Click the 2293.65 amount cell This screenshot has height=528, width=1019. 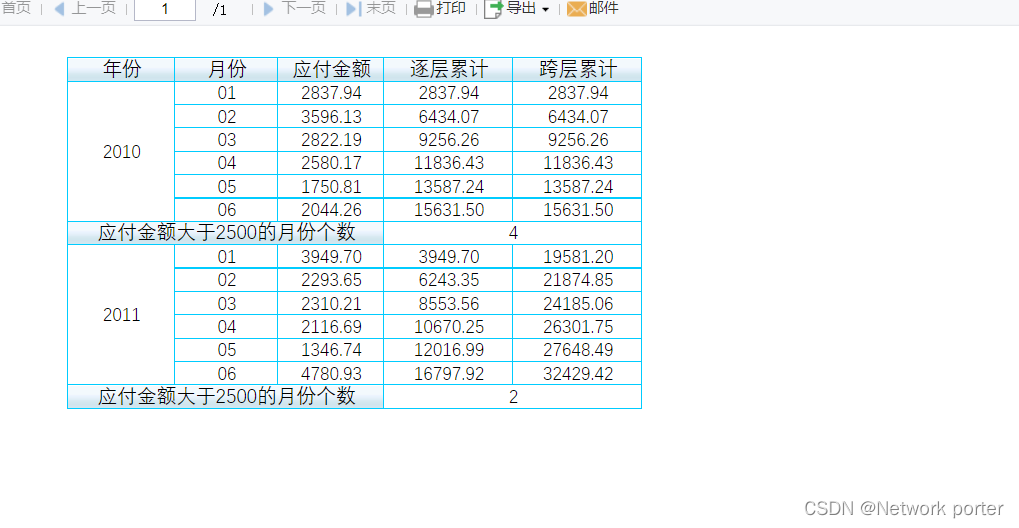(x=331, y=280)
